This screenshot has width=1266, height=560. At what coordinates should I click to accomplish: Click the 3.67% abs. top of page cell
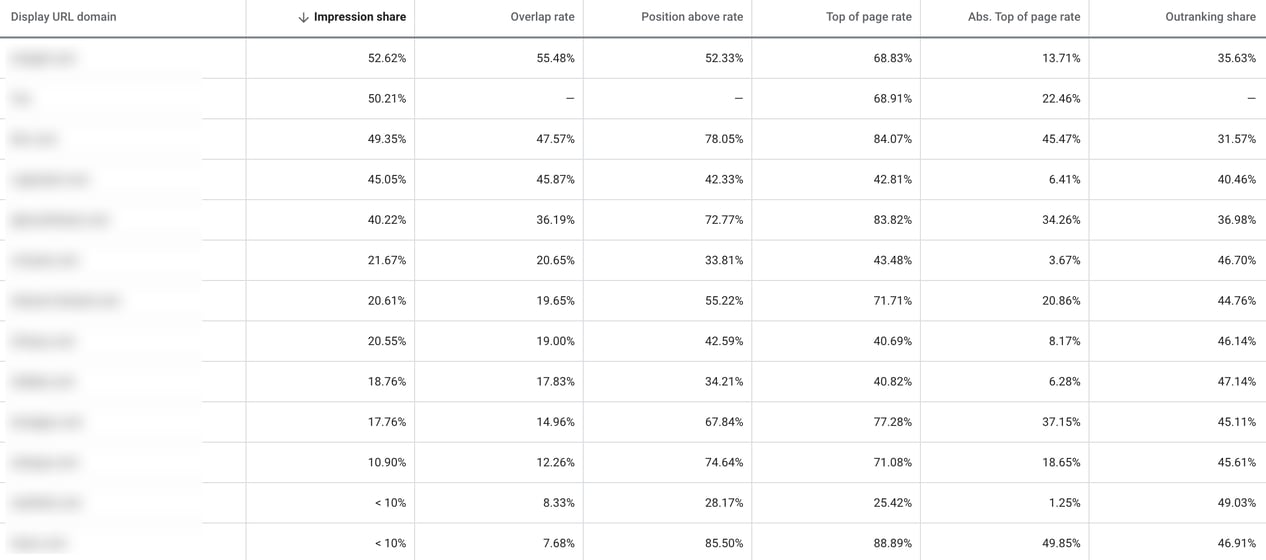point(1064,260)
